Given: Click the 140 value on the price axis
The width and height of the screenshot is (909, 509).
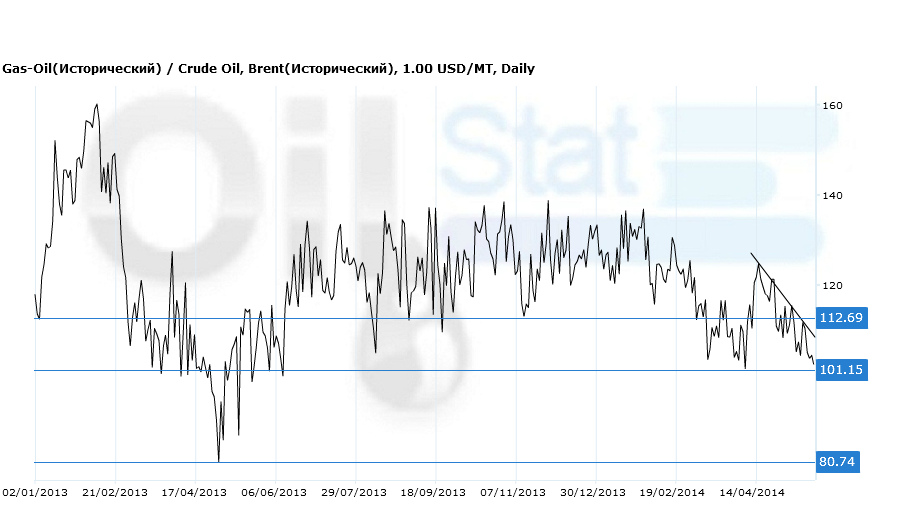Looking at the screenshot, I should click(832, 196).
